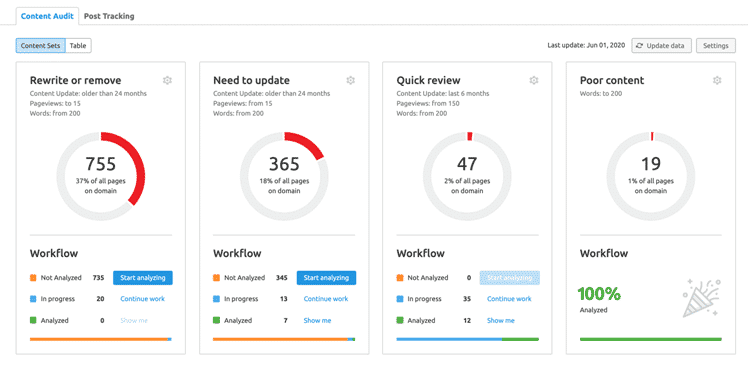Click orange Not Analyzed icon in Rewrite or remove
This screenshot has width=748, height=366.
33,277
